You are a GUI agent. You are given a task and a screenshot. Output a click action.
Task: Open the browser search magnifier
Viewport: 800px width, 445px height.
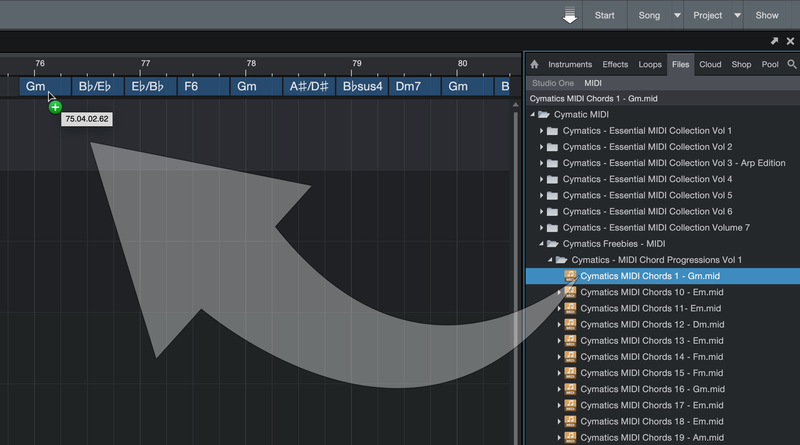[792, 64]
